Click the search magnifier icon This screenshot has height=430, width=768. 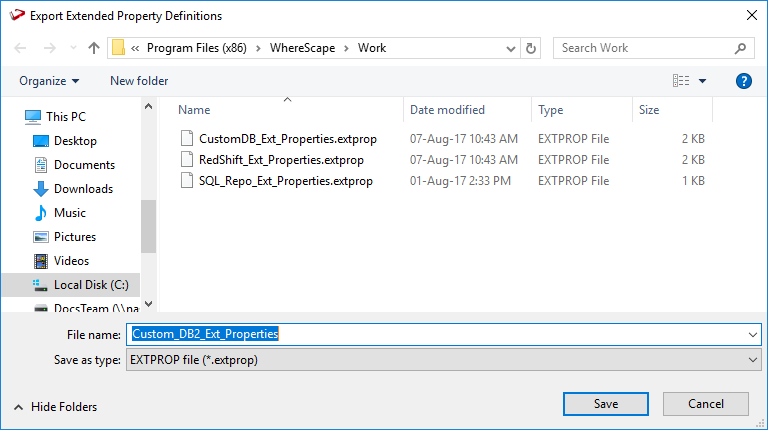pyautogui.click(x=741, y=48)
